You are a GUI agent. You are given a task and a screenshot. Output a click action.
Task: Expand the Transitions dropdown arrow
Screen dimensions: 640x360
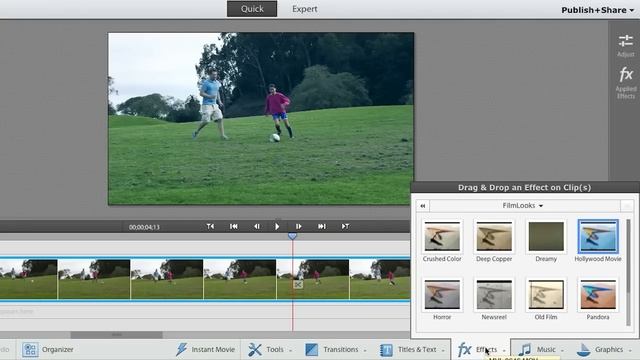point(365,351)
